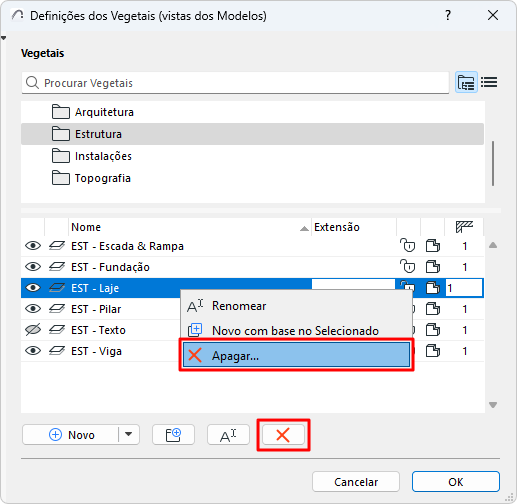This screenshot has height=504, width=517.
Task: Confirm with the OK button
Action: click(456, 482)
